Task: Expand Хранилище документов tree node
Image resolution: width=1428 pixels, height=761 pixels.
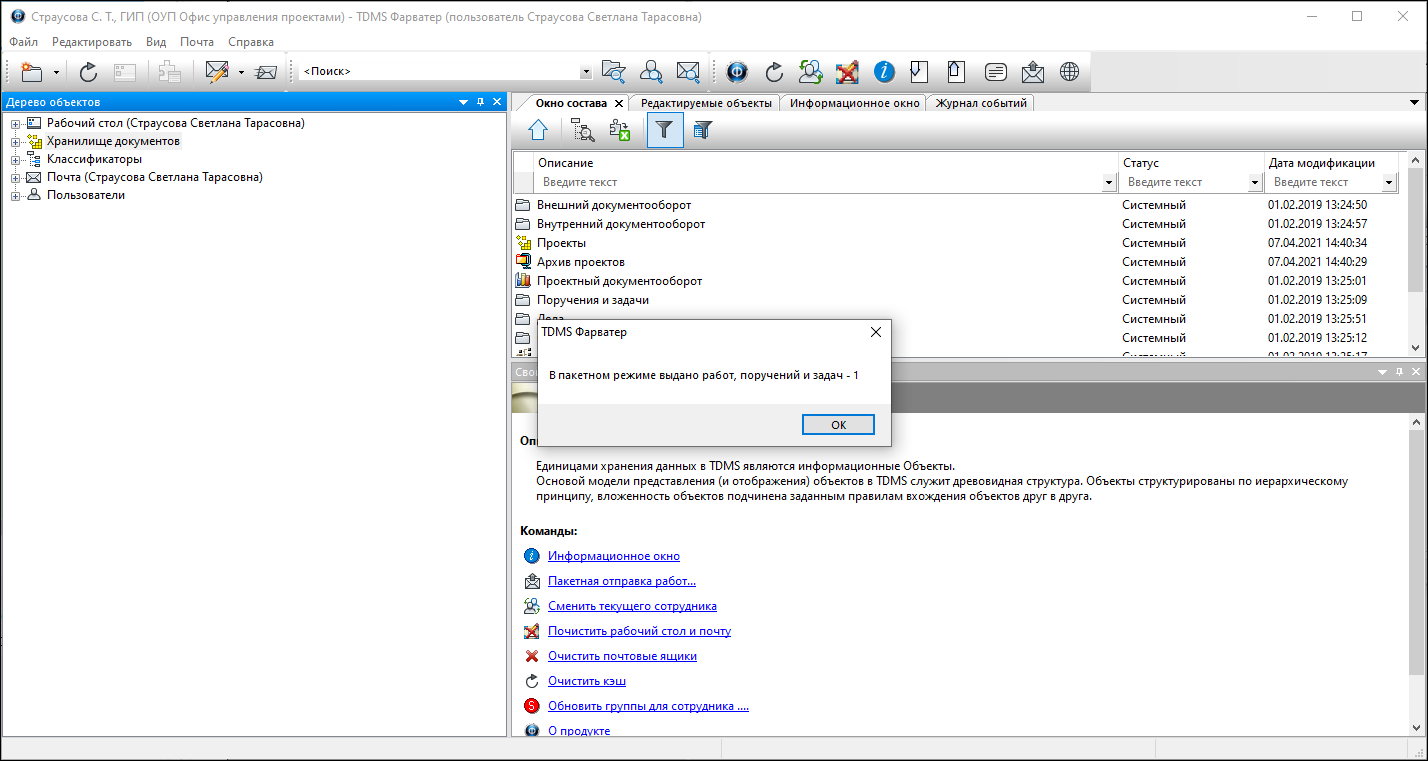Action: (x=16, y=142)
